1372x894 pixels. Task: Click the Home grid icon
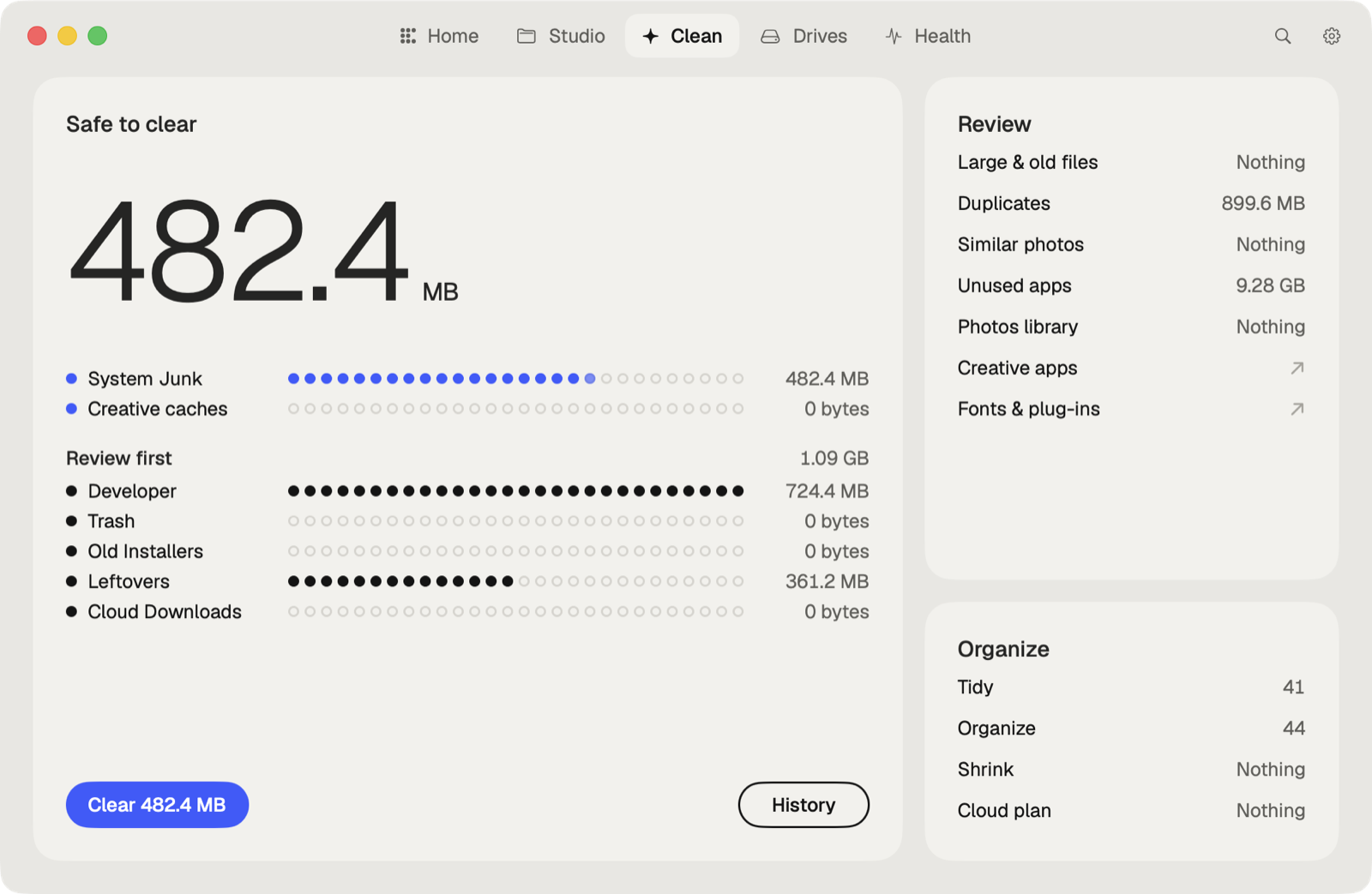point(408,36)
